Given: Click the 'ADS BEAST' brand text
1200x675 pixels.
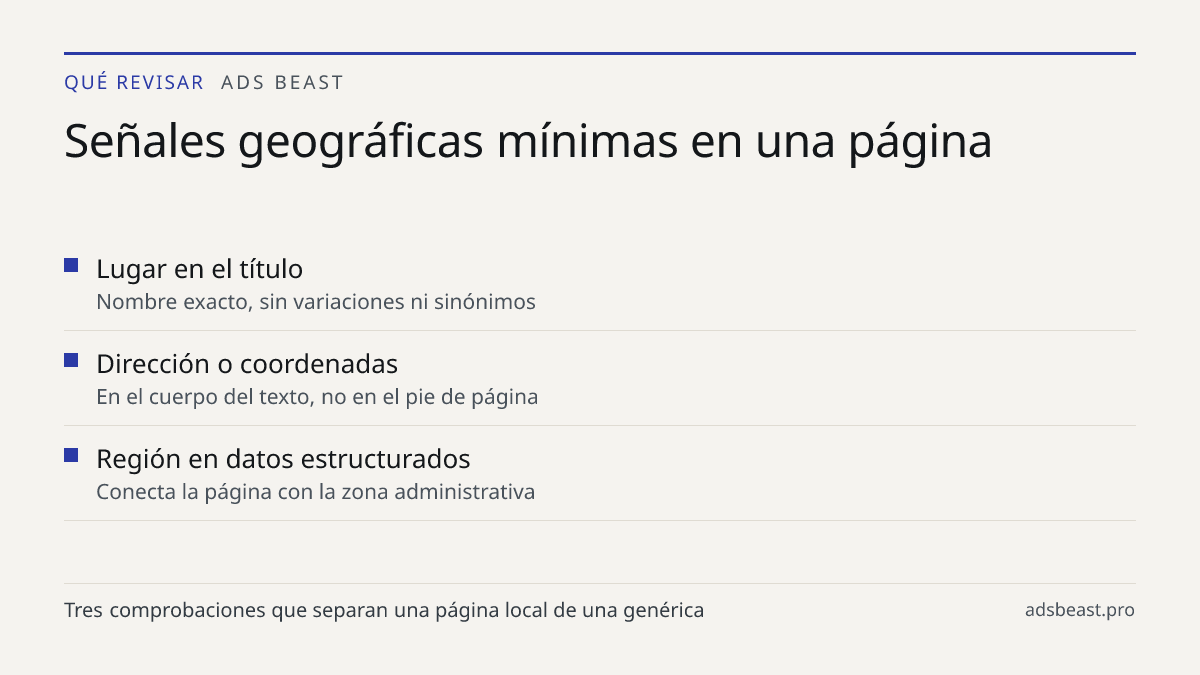Looking at the screenshot, I should click(282, 83).
